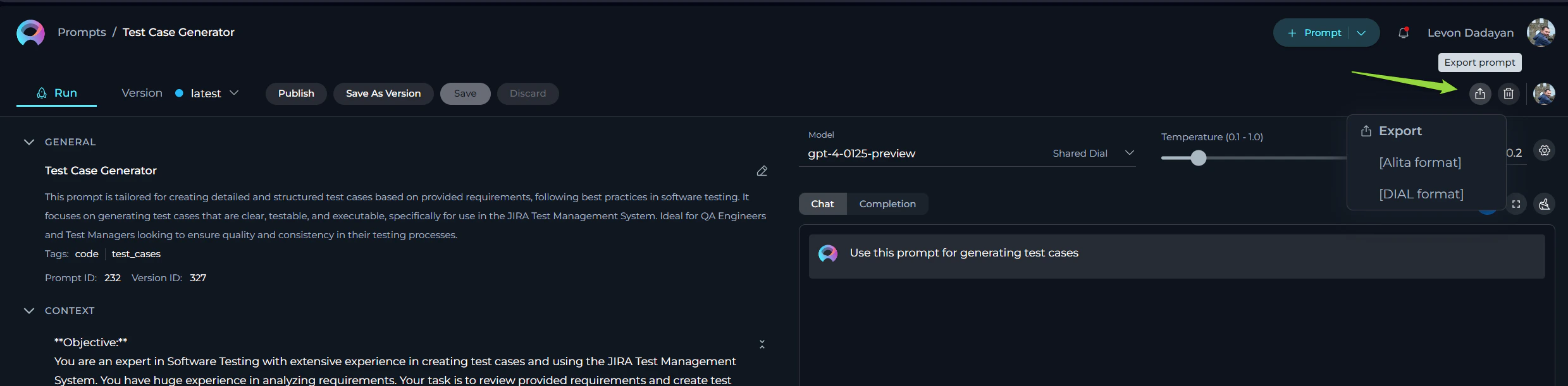Collapse the CONTEXT section

[x=28, y=311]
